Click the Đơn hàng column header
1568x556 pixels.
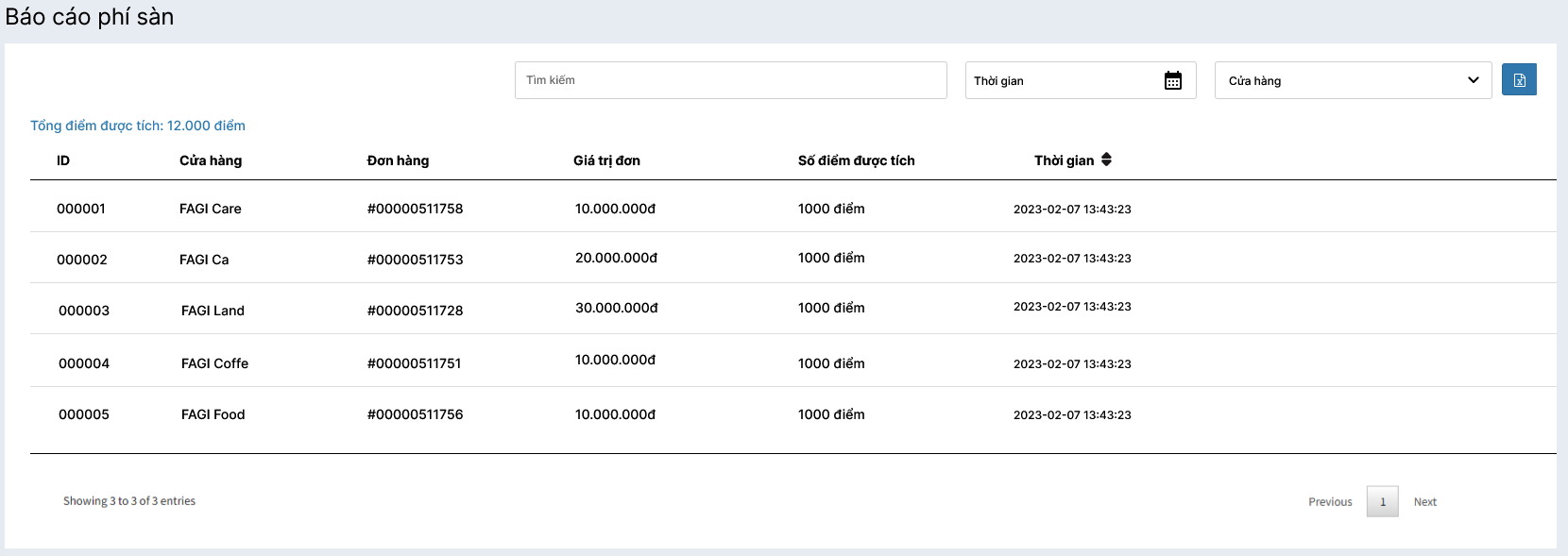click(398, 160)
